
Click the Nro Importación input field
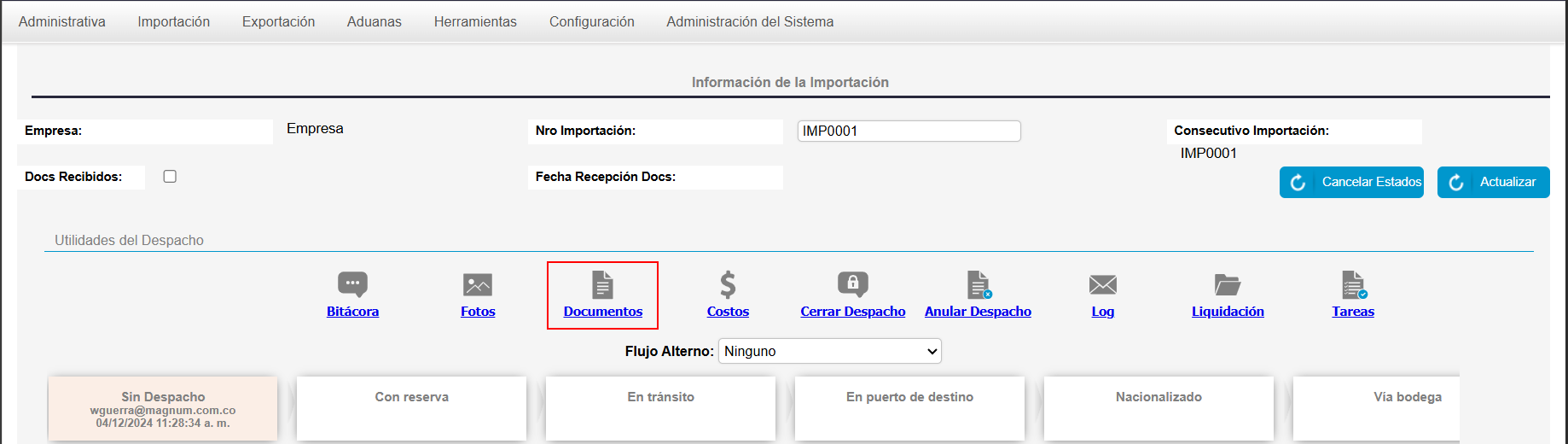coord(909,131)
